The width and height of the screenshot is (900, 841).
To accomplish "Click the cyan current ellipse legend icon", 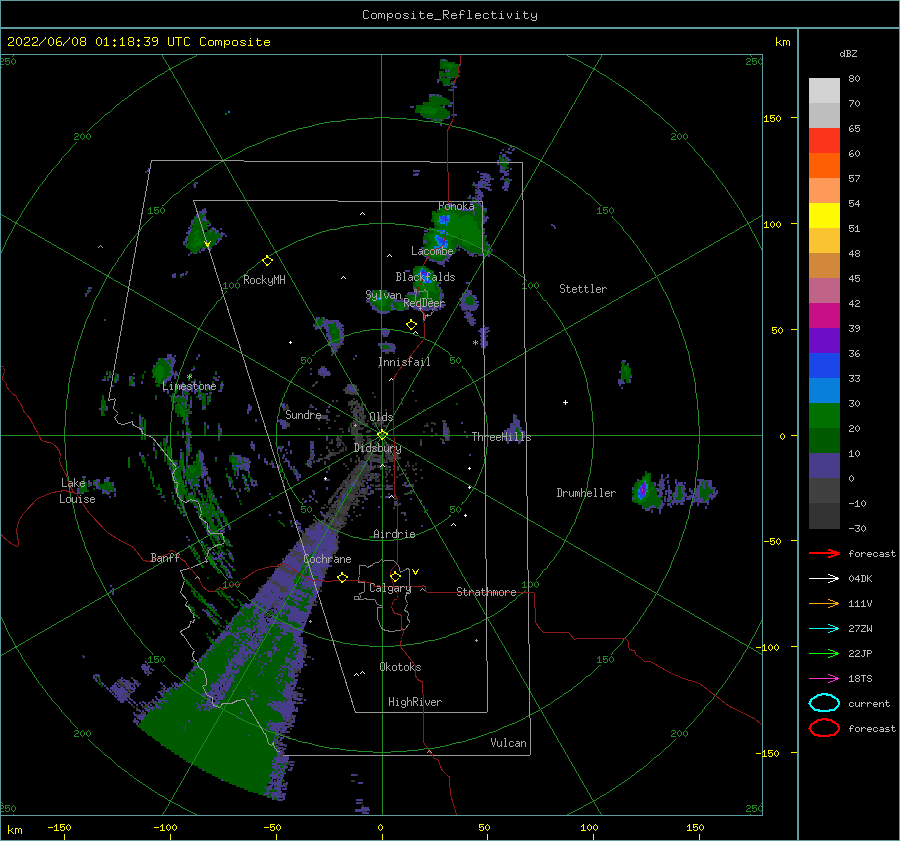I will point(824,703).
